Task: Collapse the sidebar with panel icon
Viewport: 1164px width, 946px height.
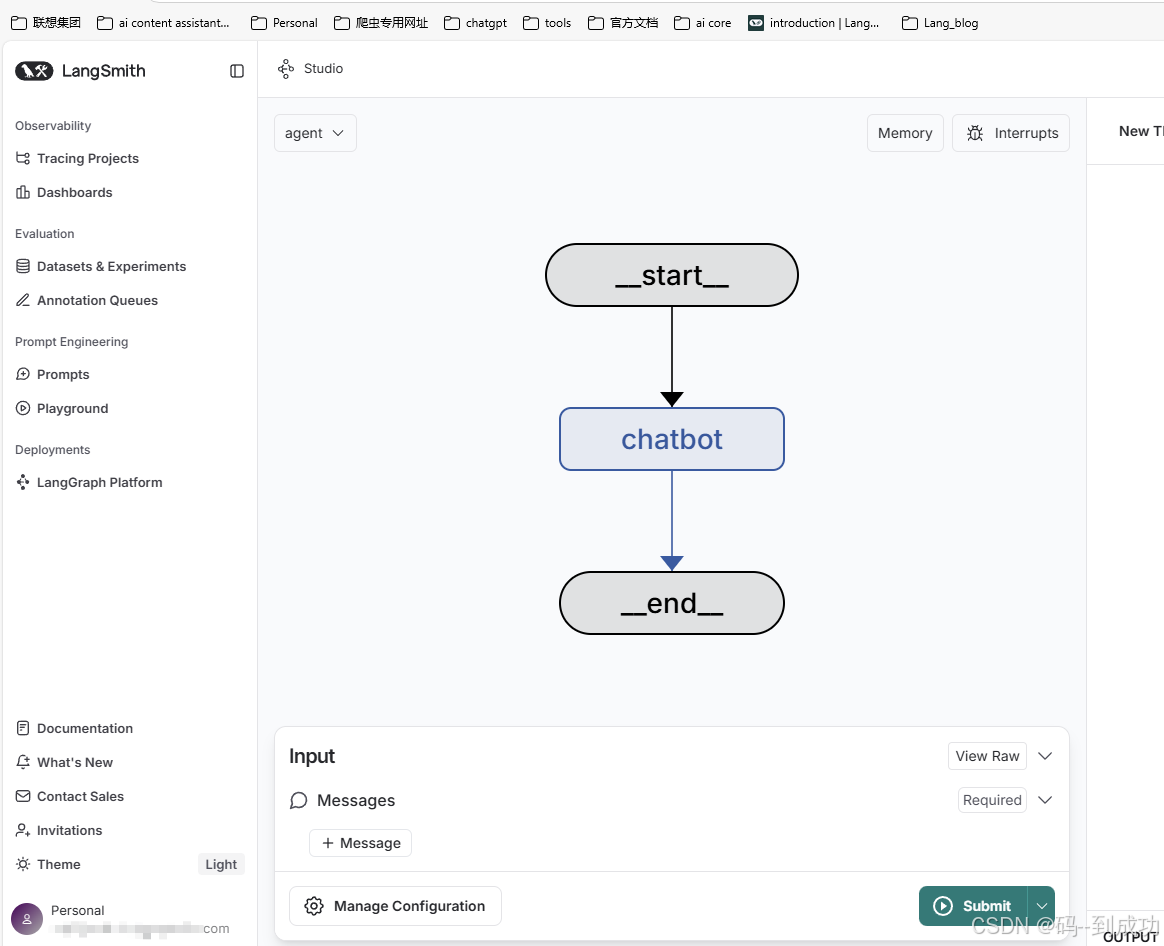Action: coord(237,71)
